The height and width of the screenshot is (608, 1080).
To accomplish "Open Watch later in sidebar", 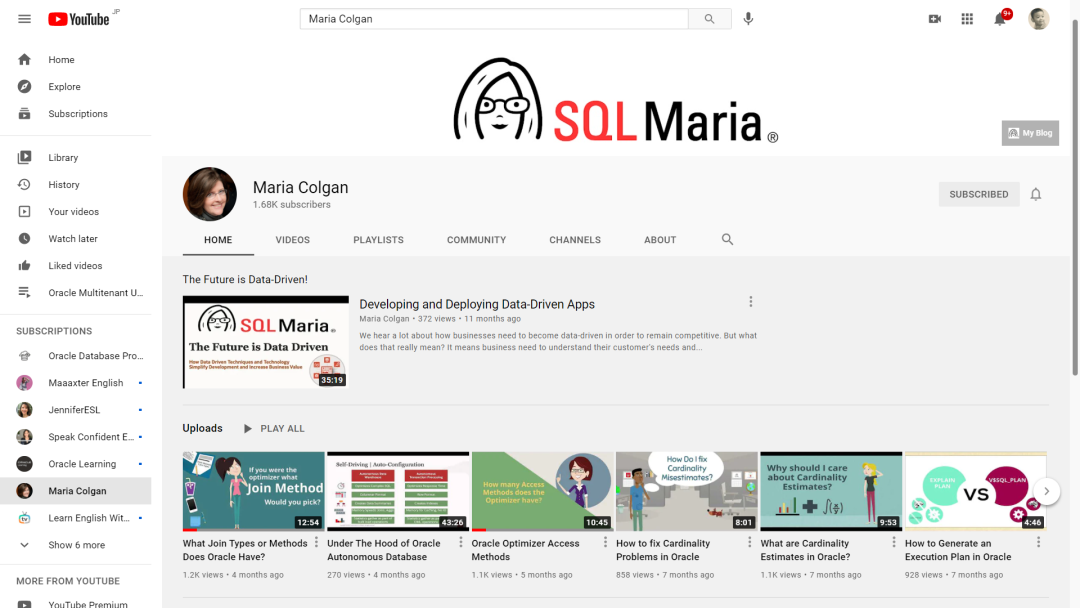I will [76, 238].
